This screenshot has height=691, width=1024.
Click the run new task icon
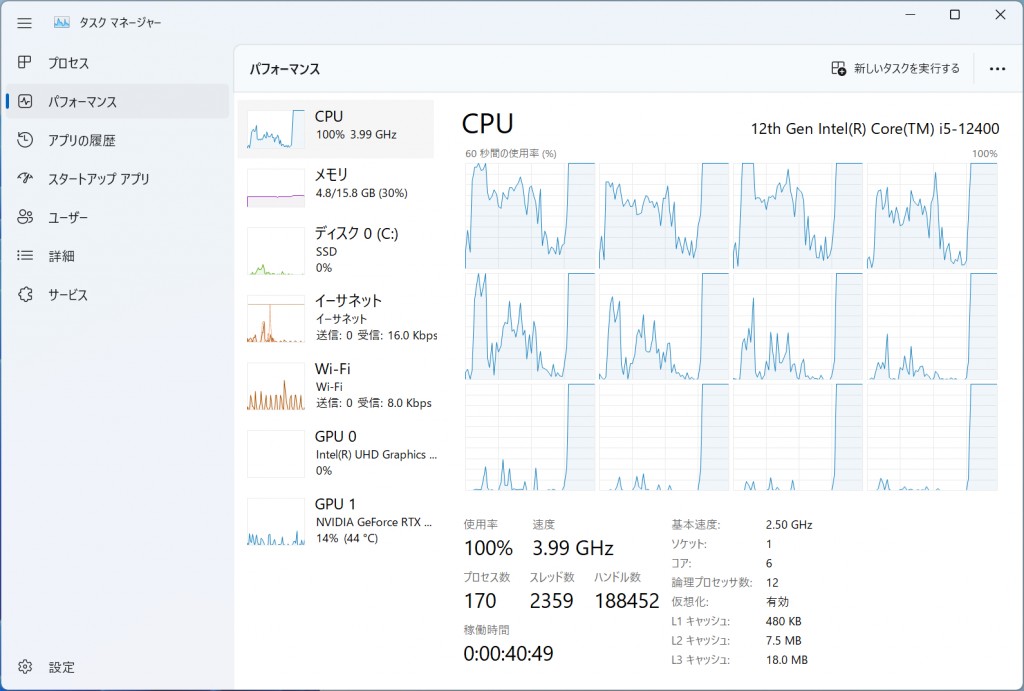pos(839,68)
